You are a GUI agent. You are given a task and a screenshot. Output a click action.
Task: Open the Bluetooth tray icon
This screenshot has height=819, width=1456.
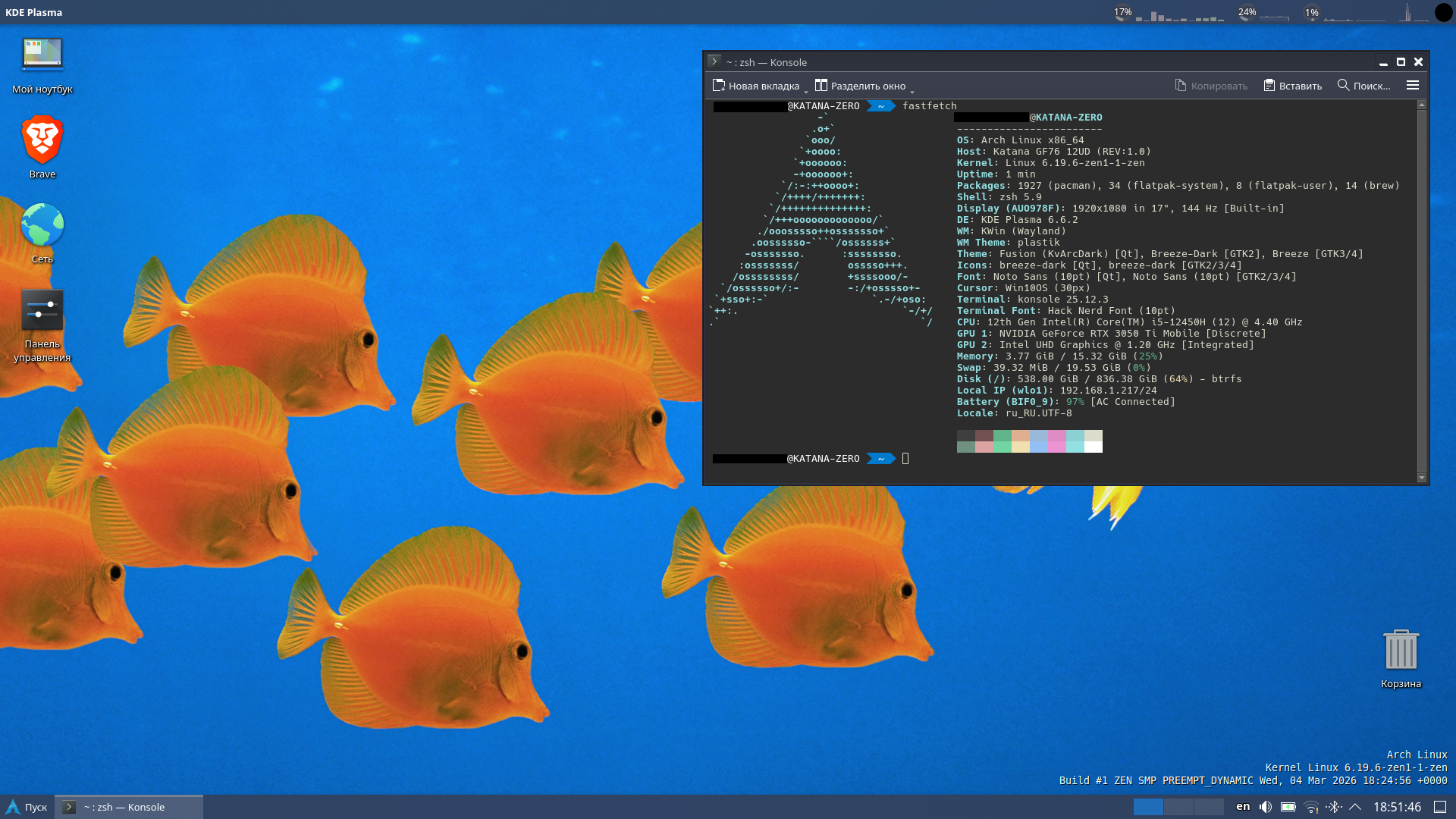pos(1334,807)
